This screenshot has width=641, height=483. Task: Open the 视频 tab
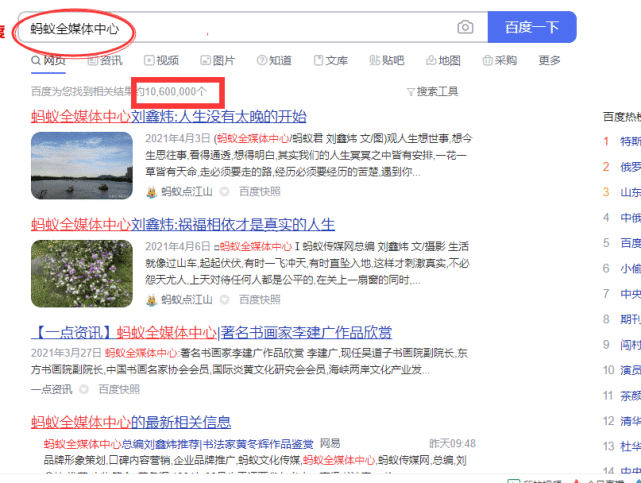click(x=161, y=60)
